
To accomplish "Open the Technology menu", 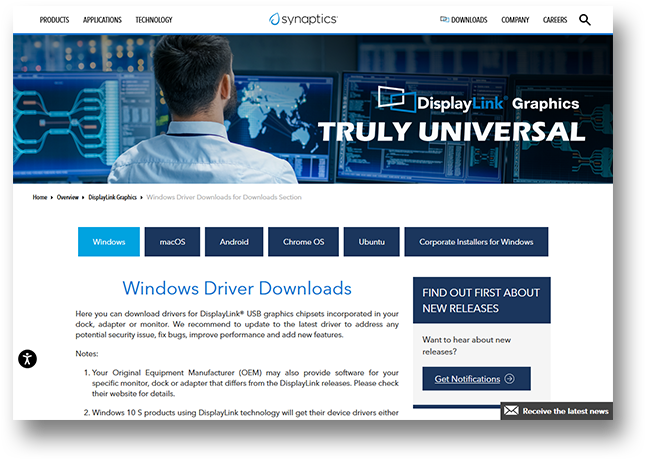I will [154, 20].
